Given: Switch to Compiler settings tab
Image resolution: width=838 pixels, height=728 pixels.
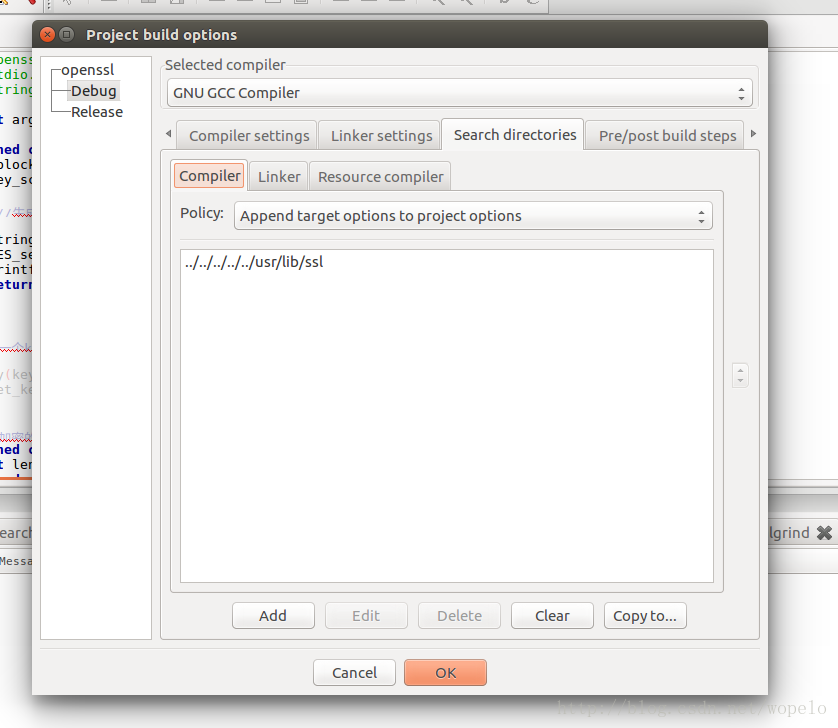Looking at the screenshot, I should click(x=249, y=136).
